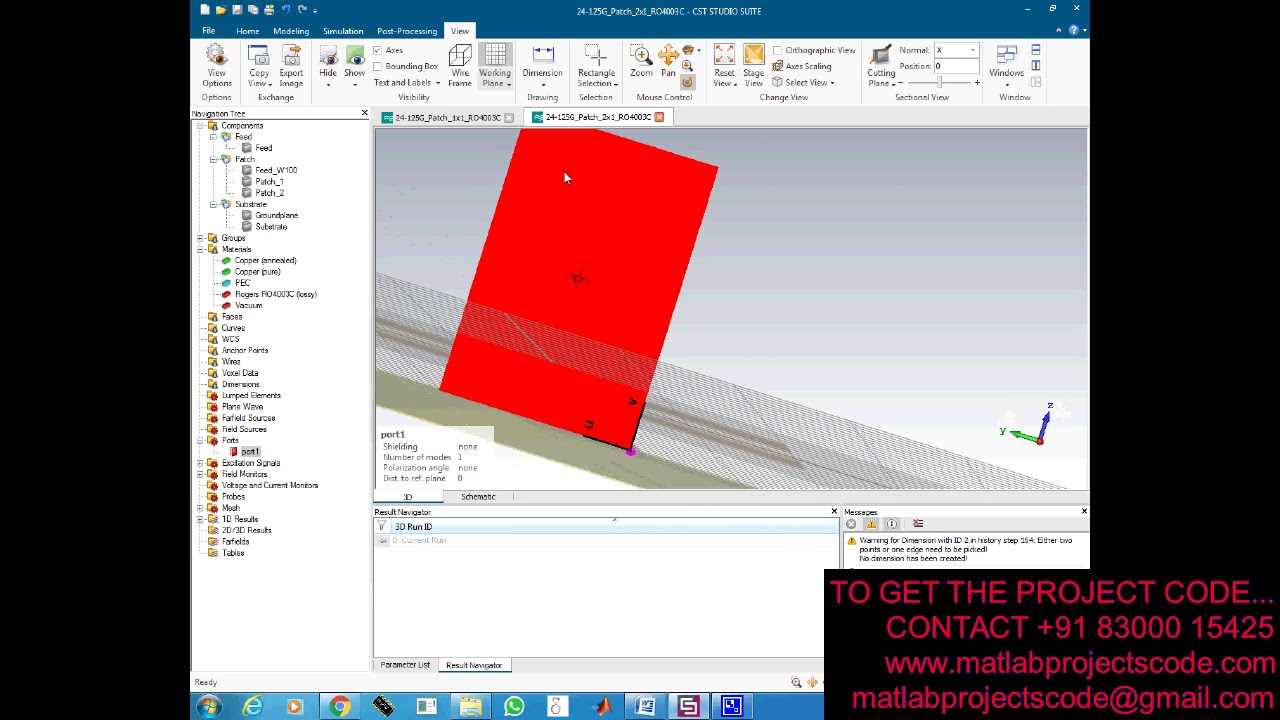The height and width of the screenshot is (720, 1280).
Task: Switch to the Schematic view tab
Action: tap(478, 497)
